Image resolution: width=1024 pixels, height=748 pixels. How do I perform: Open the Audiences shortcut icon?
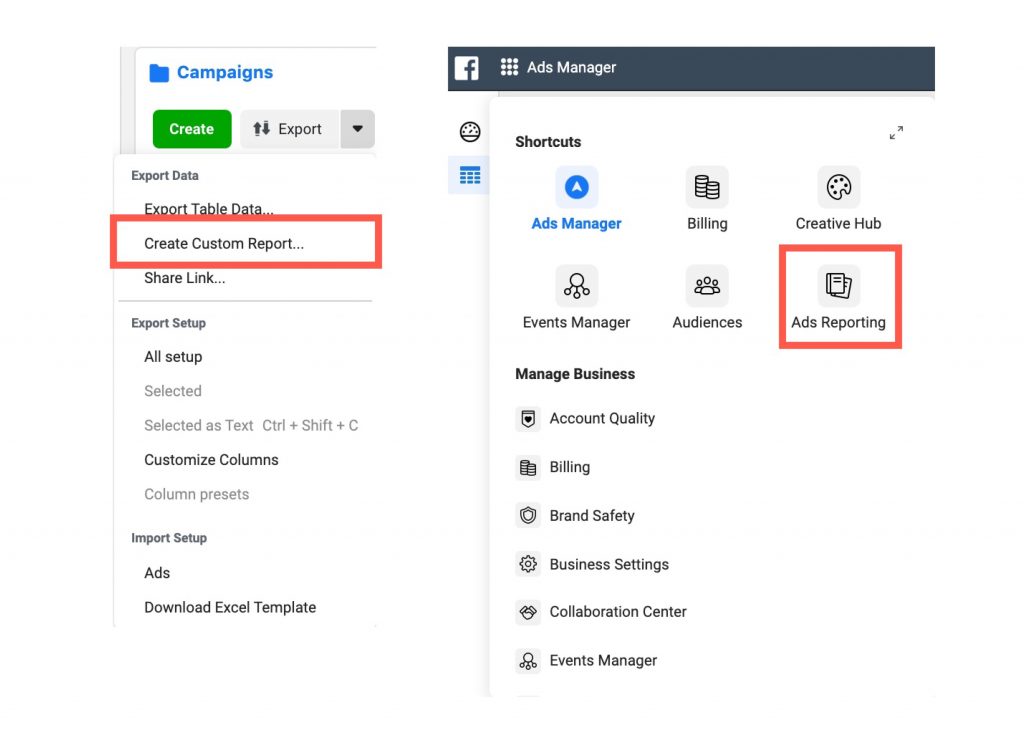(707, 285)
